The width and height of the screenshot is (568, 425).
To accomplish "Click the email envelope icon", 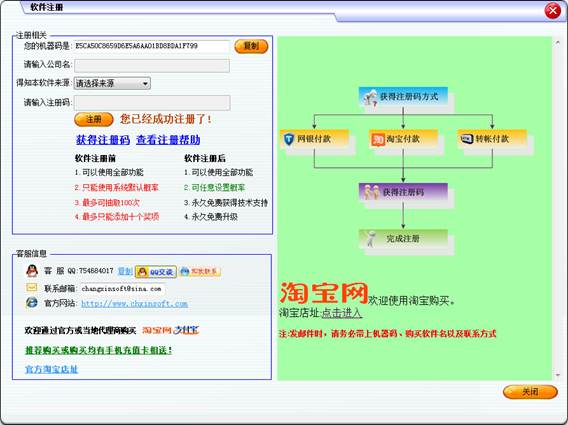I will (x=32, y=288).
